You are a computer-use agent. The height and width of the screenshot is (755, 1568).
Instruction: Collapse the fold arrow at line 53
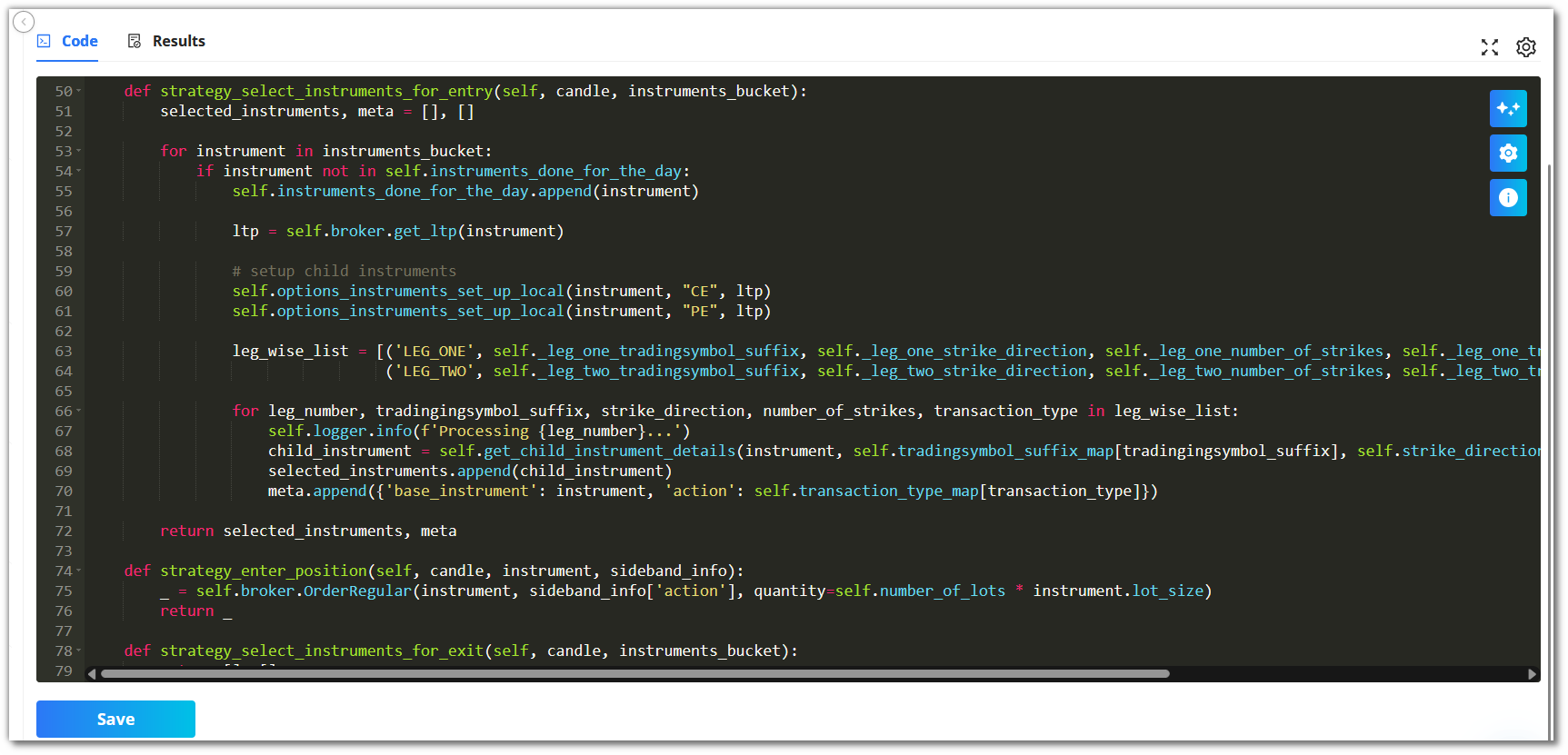point(79,151)
